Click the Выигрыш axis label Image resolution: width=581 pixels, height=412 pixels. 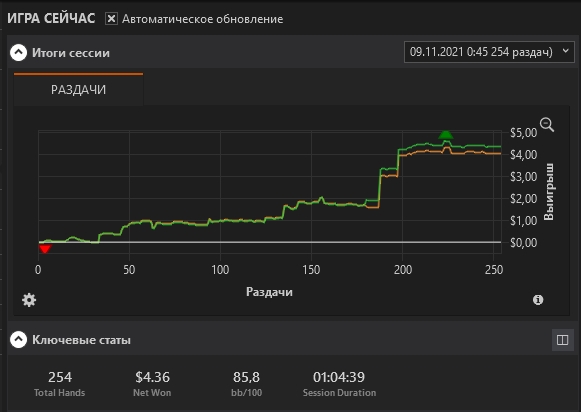[549, 192]
